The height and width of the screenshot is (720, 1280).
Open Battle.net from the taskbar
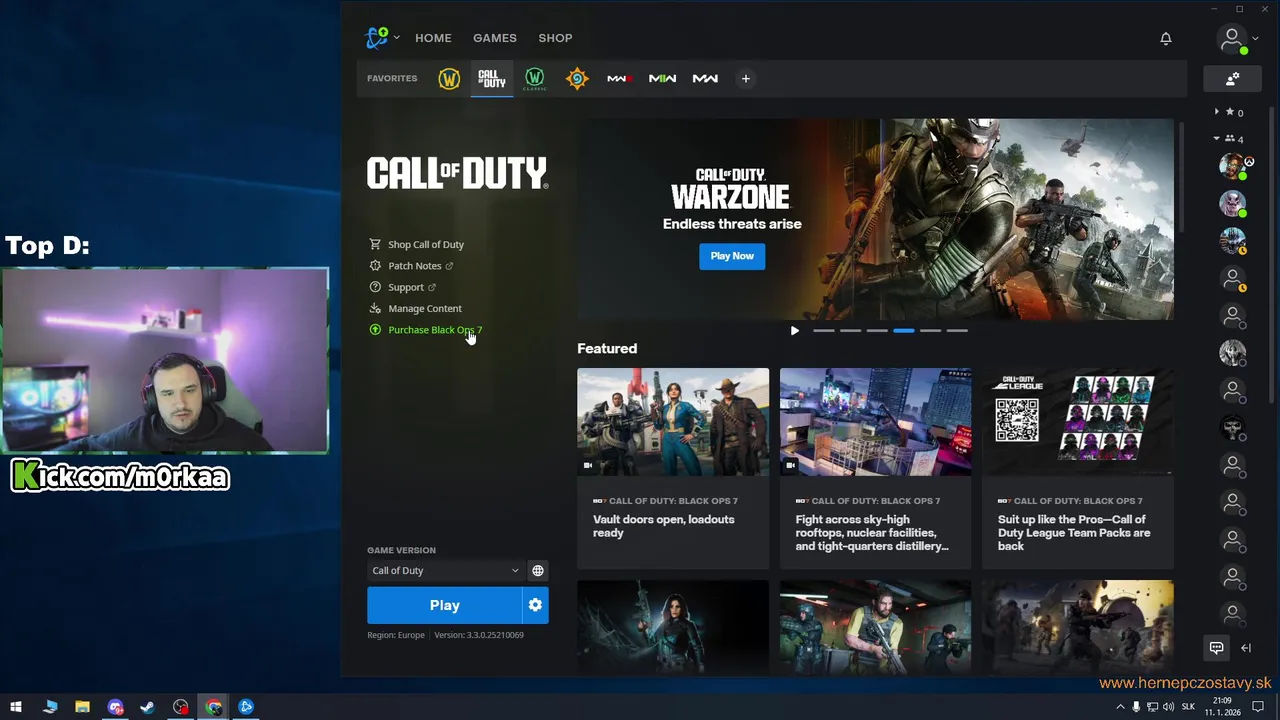(246, 707)
